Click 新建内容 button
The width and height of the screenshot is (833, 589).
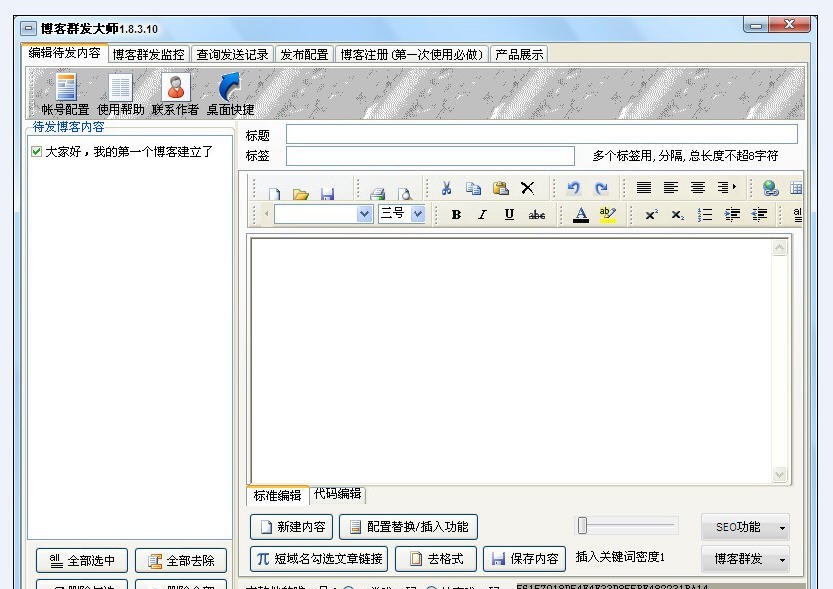[x=292, y=527]
